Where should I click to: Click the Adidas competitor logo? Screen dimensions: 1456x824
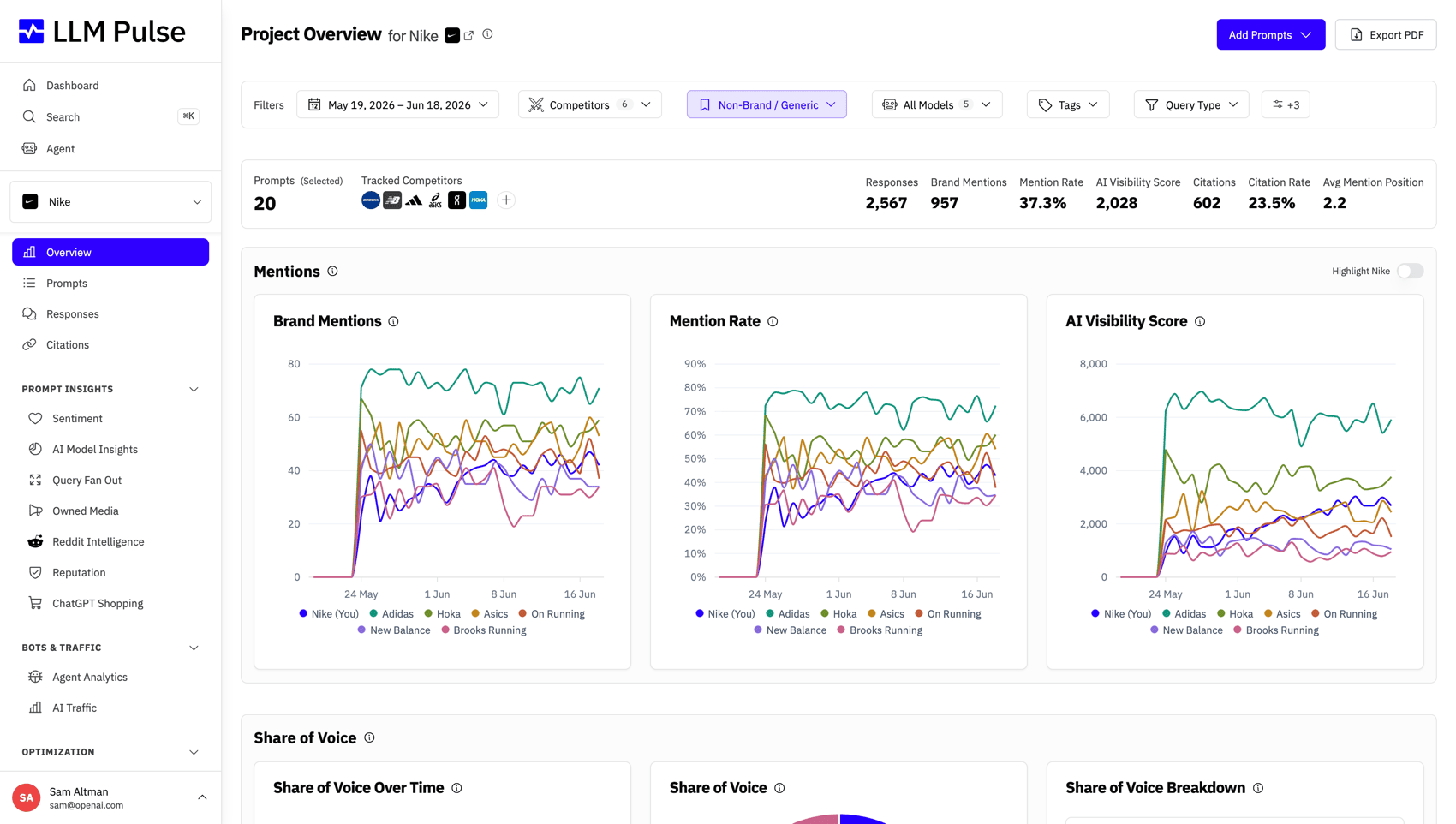(414, 200)
